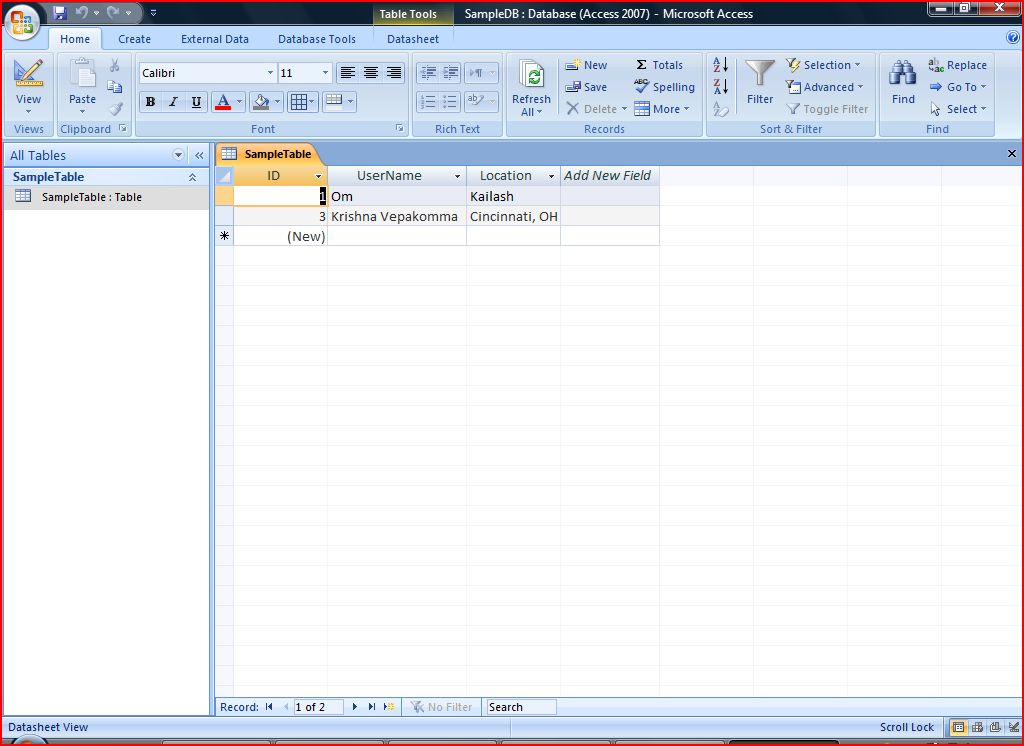Click the Numbering list icon

(428, 101)
